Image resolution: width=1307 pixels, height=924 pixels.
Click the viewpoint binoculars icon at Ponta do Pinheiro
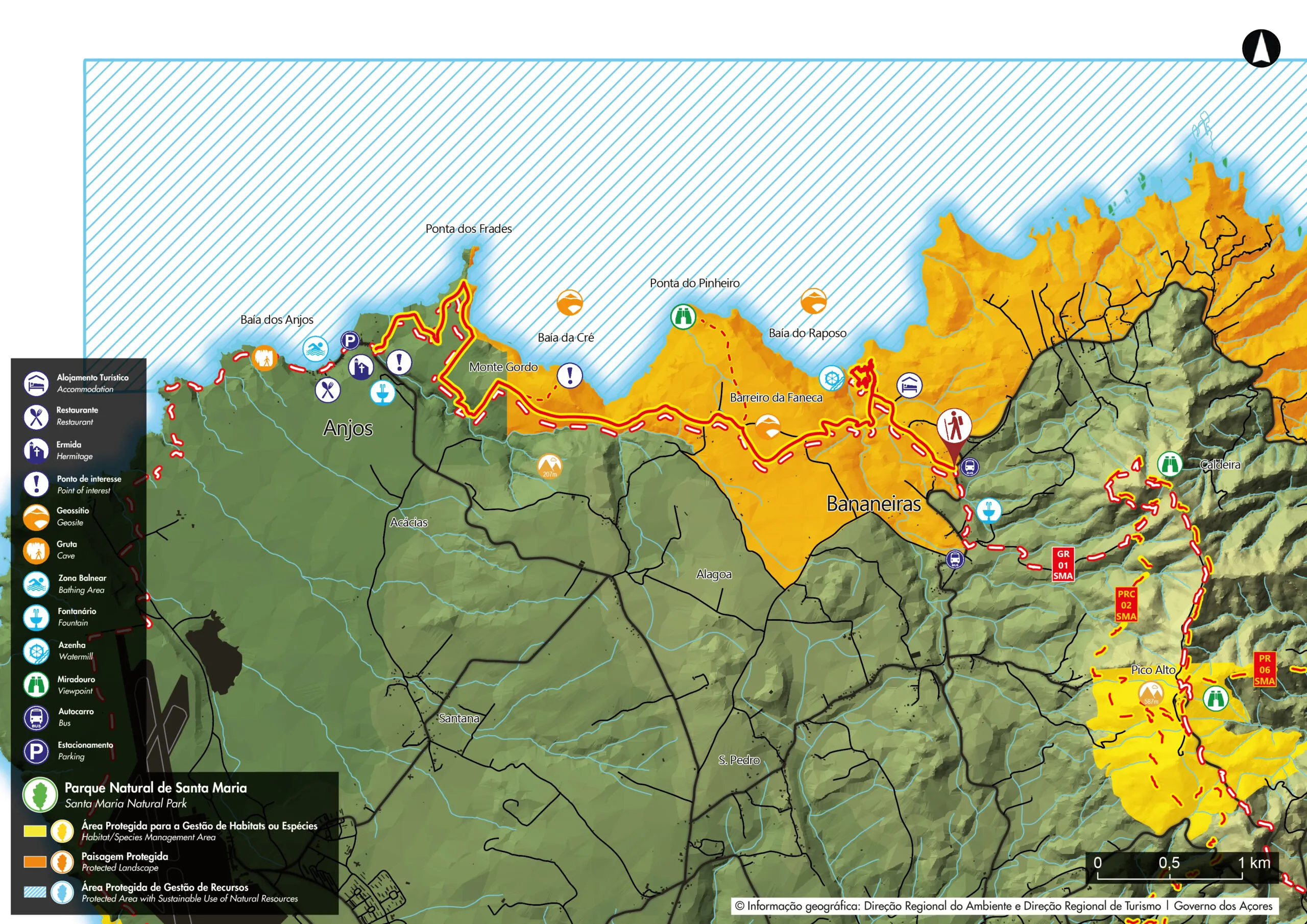[683, 316]
